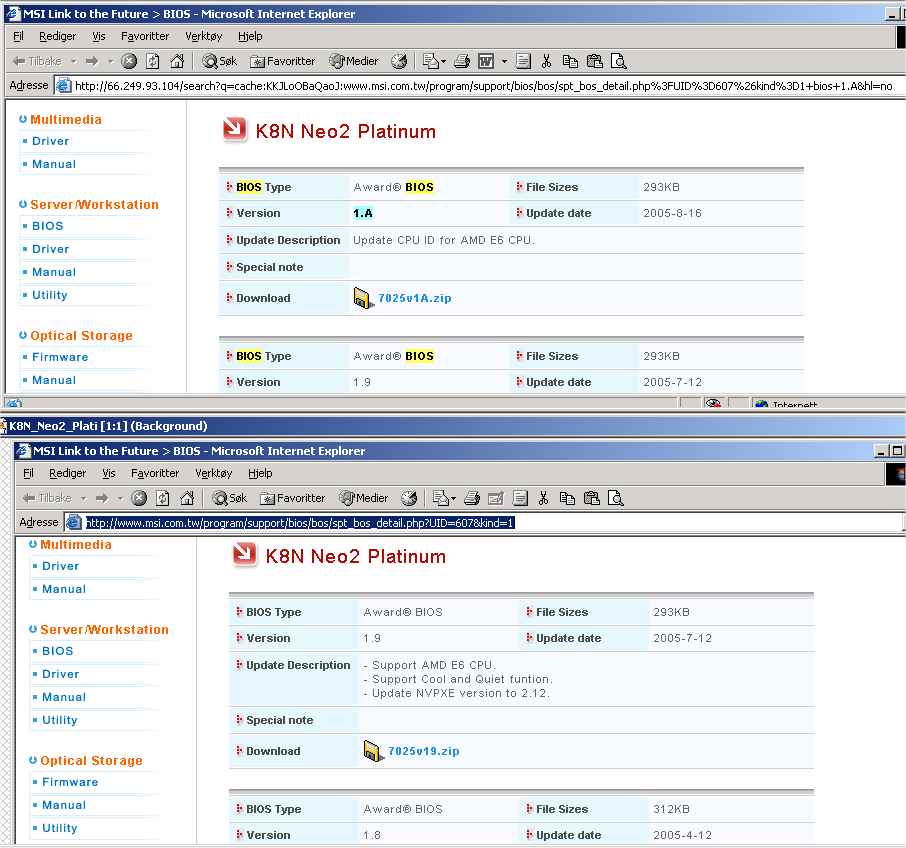Click update date 2005-4-12
Viewport: 906px width, 848px height.
click(682, 835)
